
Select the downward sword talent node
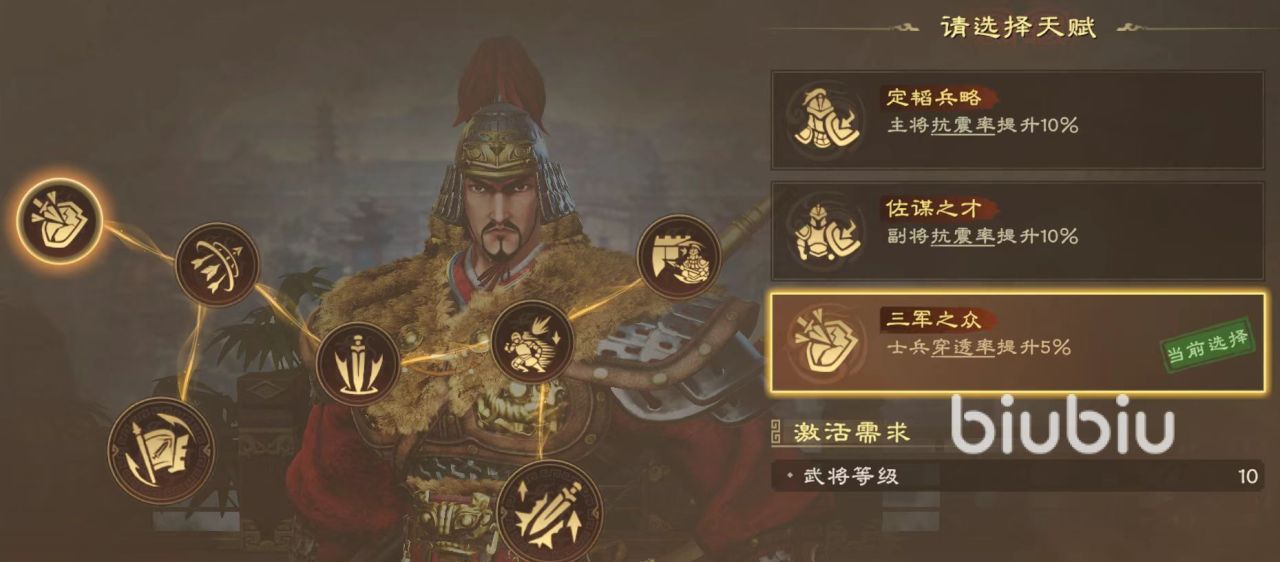point(358,364)
